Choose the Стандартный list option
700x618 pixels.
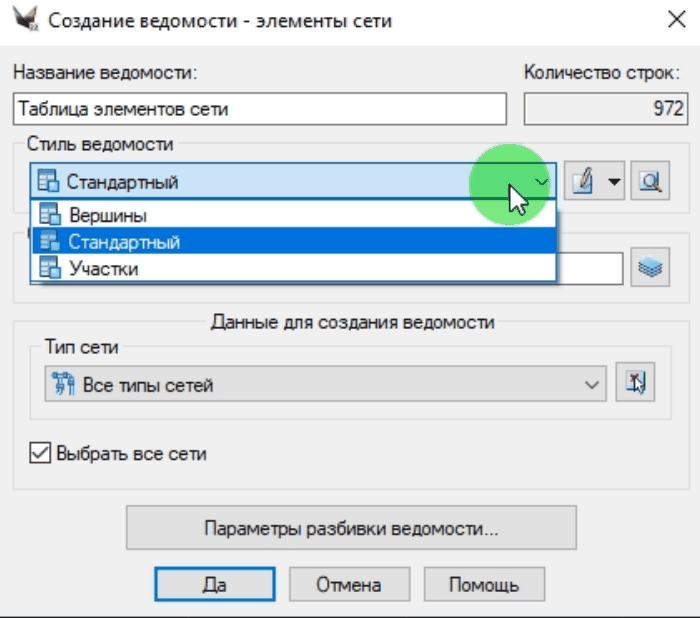pyautogui.click(x=294, y=241)
